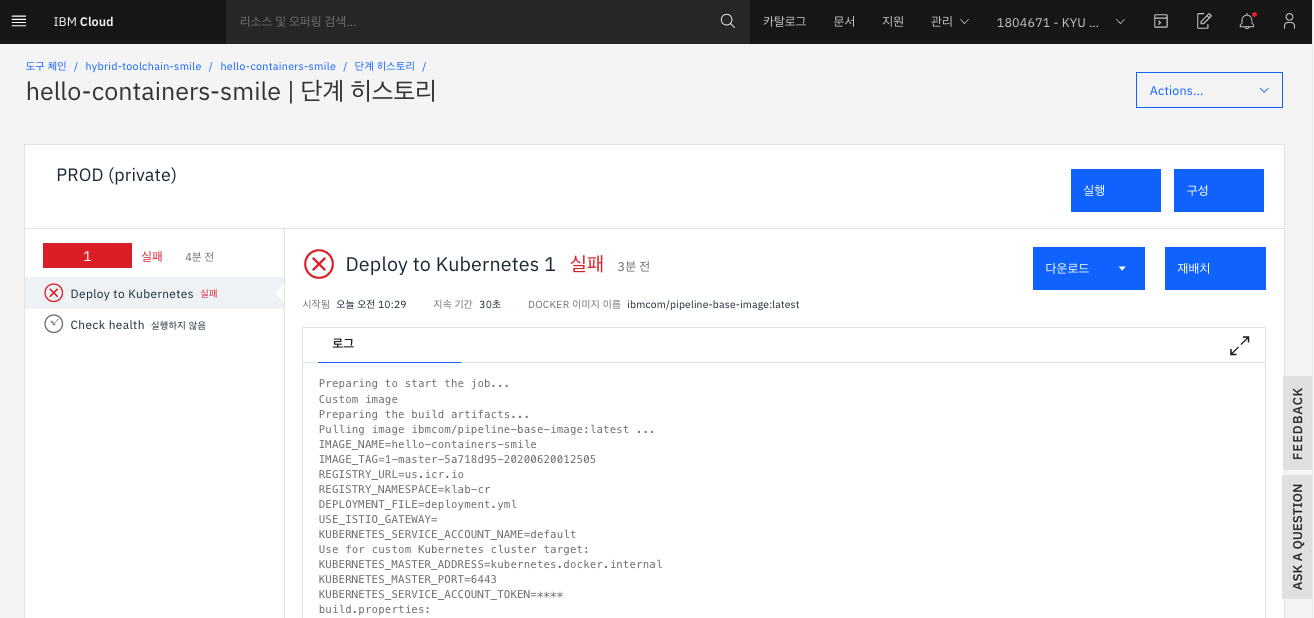Select run number 1 red badge
This screenshot has height=618, width=1314.
point(87,256)
